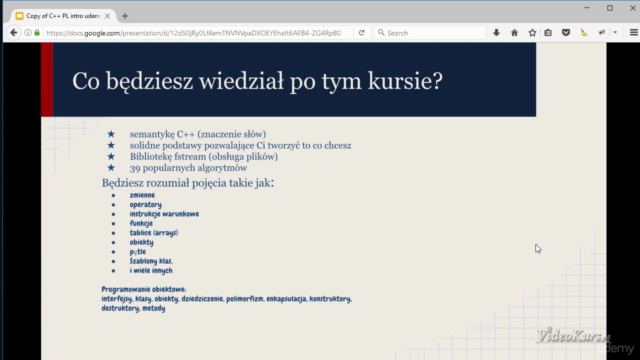Click the '39 popularnych algorytmów' line

189,168
